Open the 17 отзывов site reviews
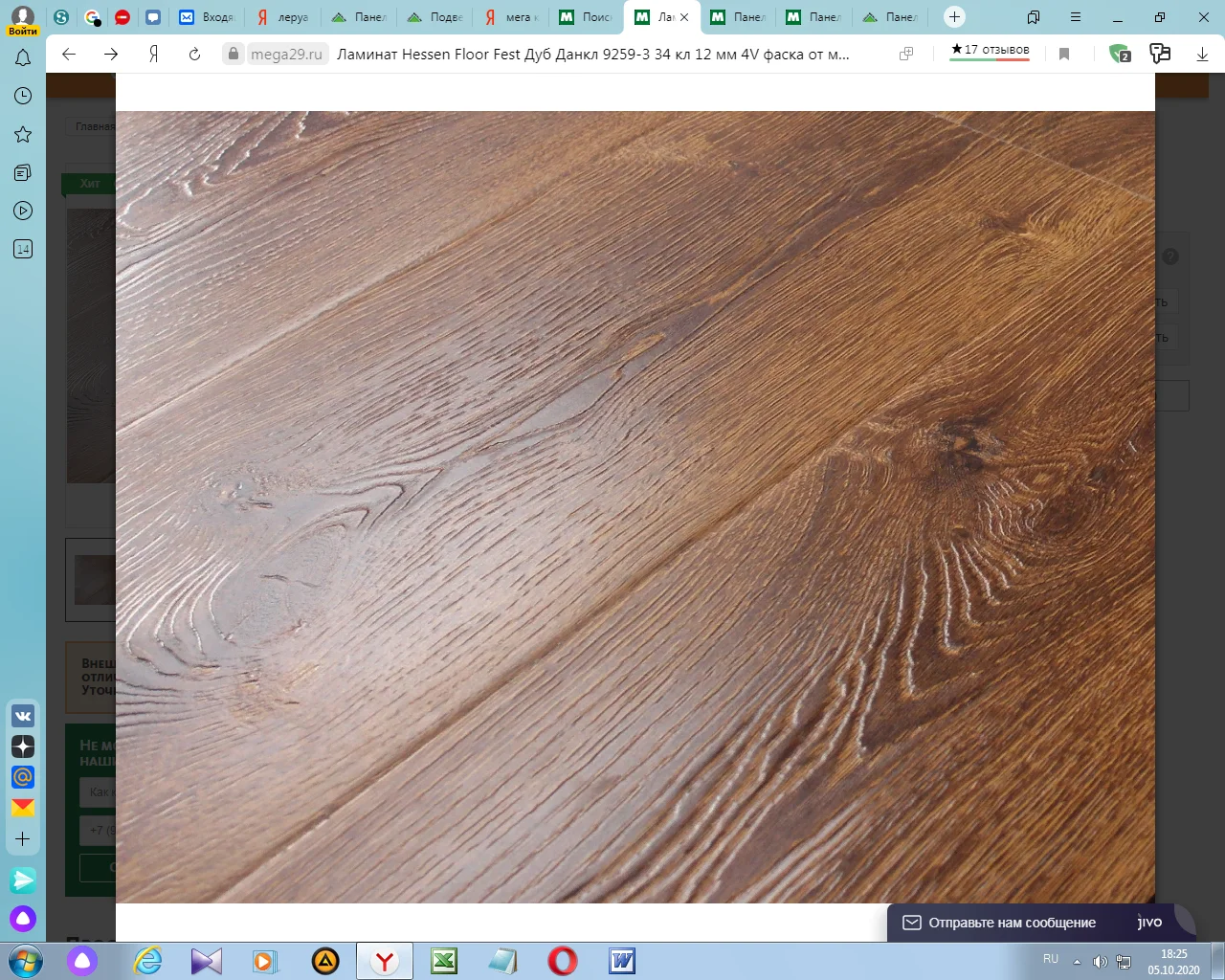The width and height of the screenshot is (1225, 980). point(990,50)
